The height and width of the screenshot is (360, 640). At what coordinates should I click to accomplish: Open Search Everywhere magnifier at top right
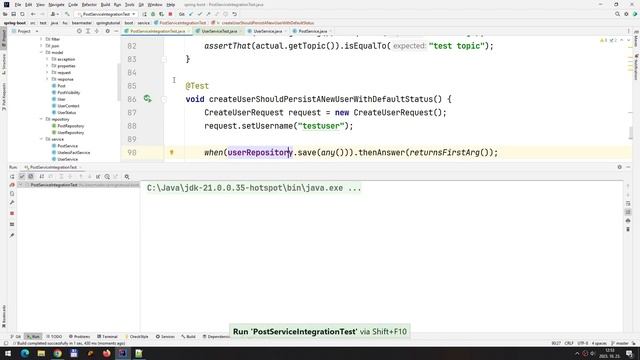click(x=617, y=14)
